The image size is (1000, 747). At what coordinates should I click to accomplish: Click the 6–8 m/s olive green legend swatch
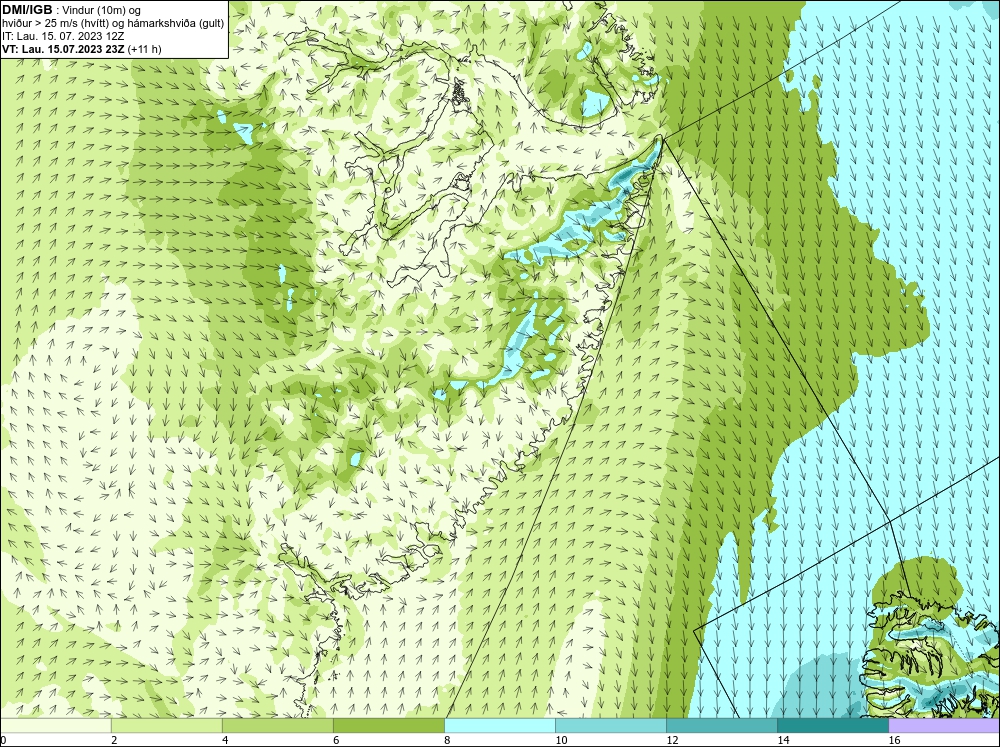point(388,725)
